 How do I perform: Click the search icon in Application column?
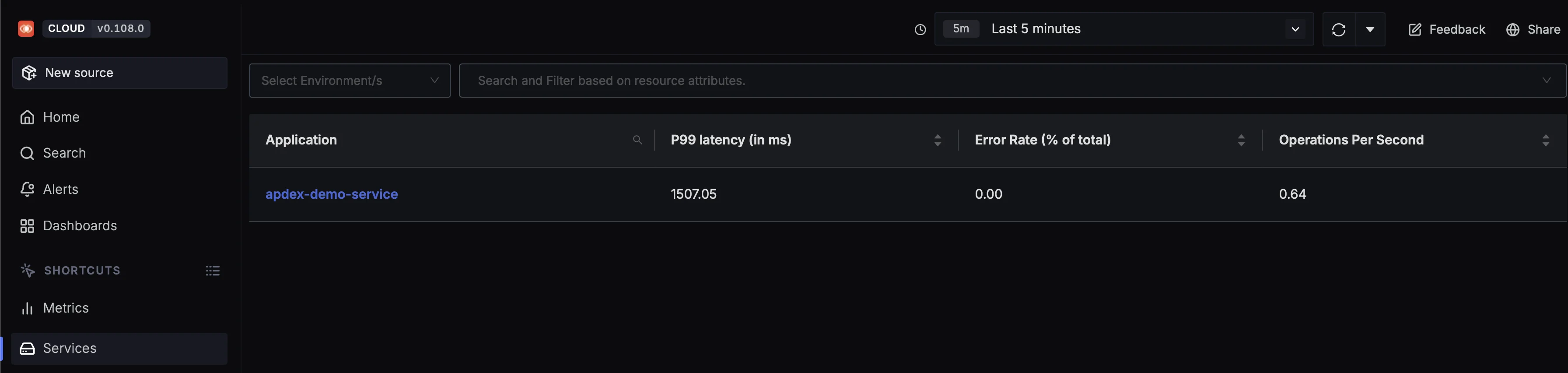637,140
